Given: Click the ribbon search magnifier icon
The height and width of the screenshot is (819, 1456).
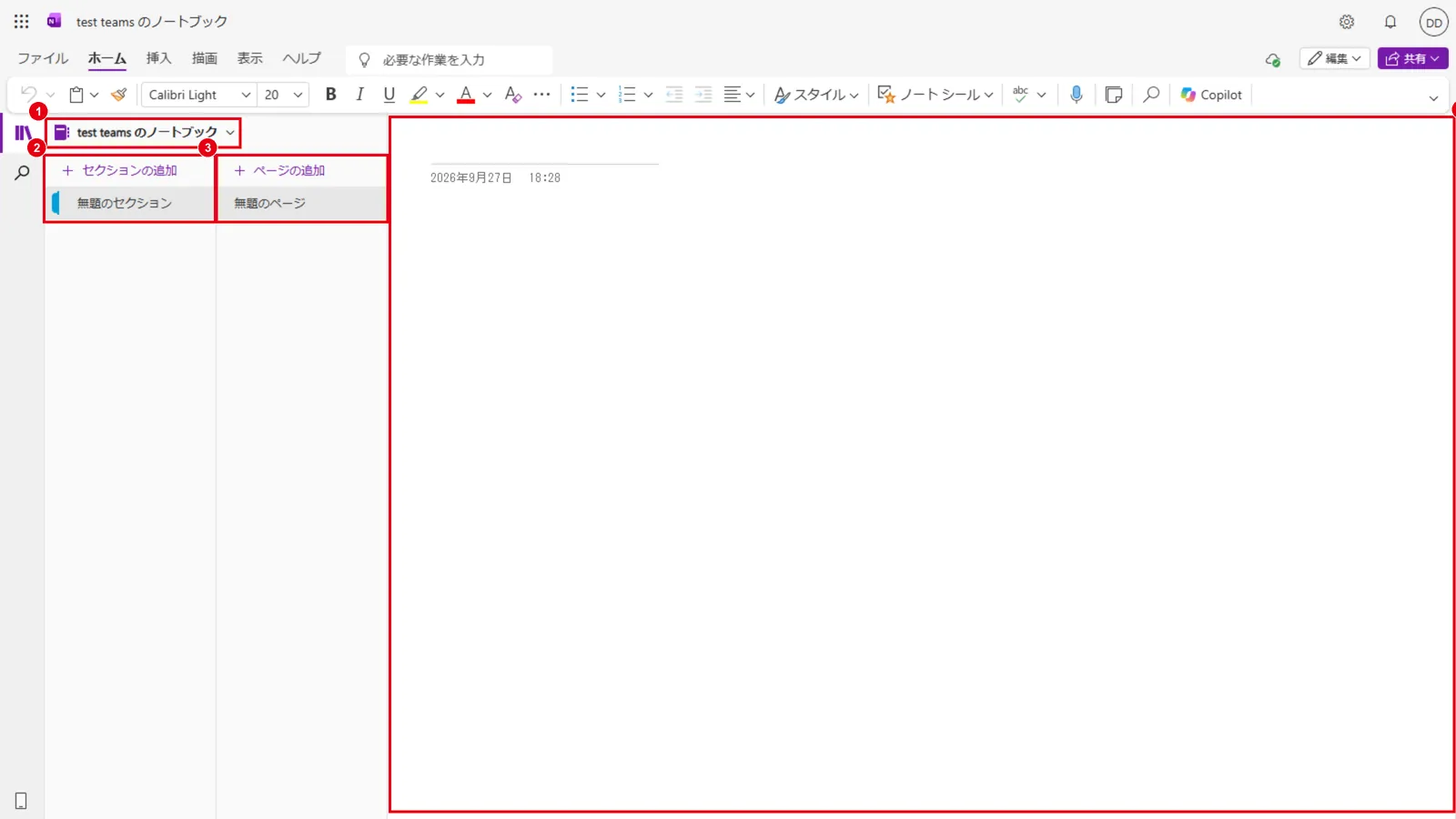Looking at the screenshot, I should coord(1151,94).
